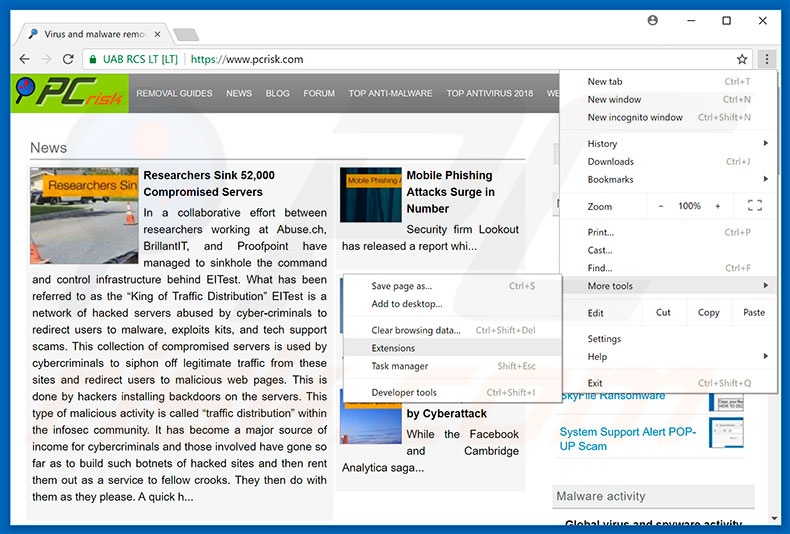Open TOP ANTIVIRUS 2018 nav link

point(490,93)
